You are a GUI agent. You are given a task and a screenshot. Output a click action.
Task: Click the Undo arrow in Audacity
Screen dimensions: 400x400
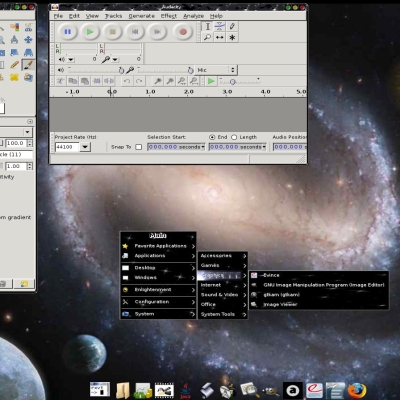pyautogui.click(x=127, y=81)
